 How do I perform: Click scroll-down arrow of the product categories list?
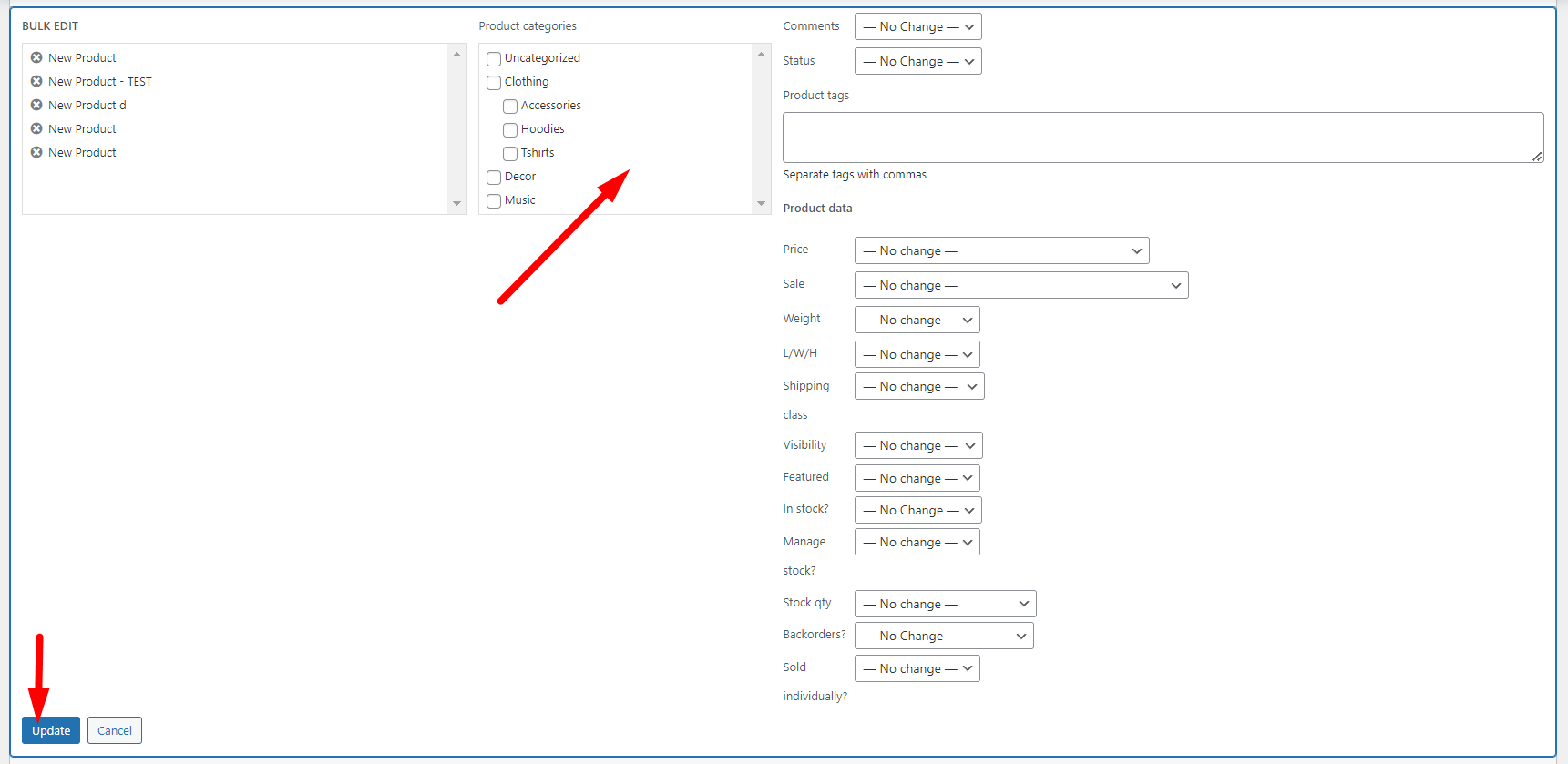[x=761, y=203]
